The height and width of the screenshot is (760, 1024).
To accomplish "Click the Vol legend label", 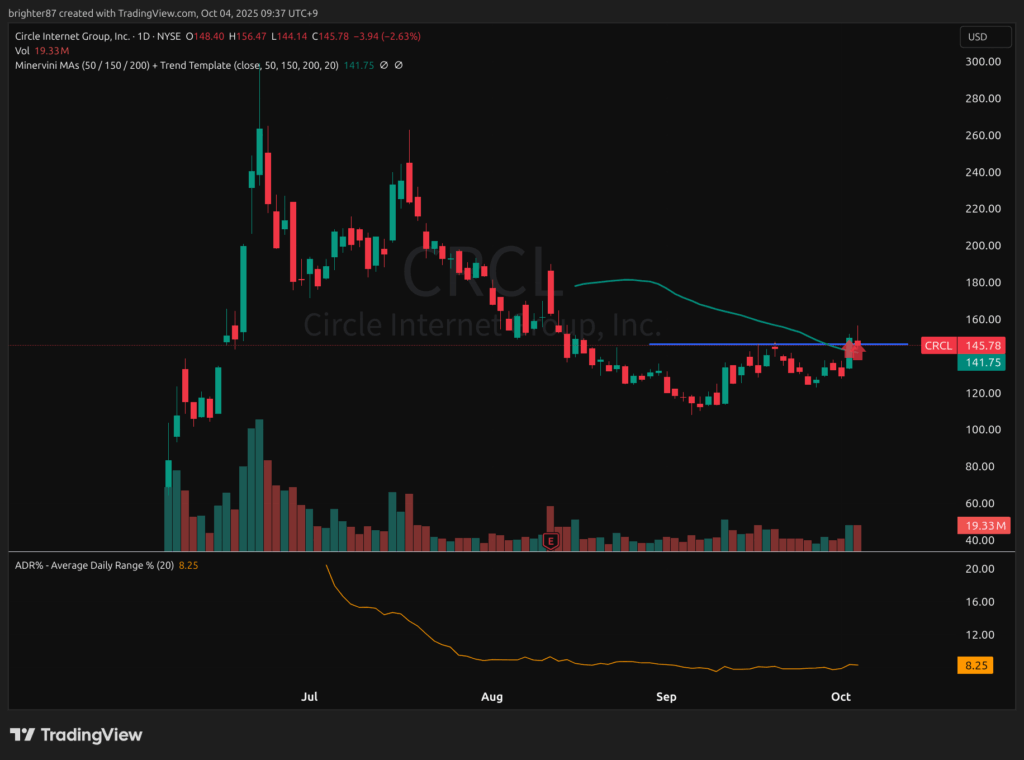I will pyautogui.click(x=23, y=50).
